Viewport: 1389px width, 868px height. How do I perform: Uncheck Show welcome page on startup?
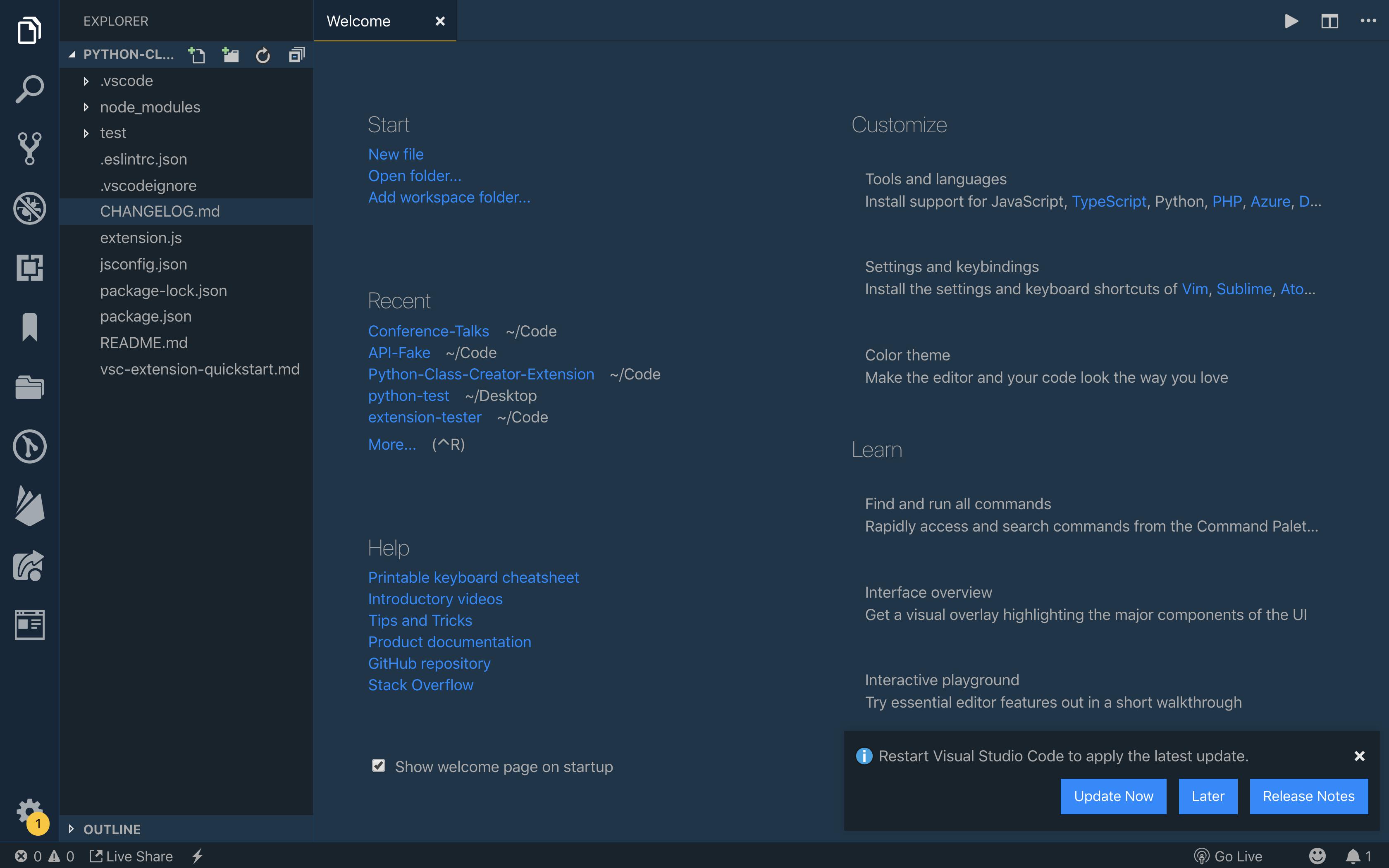(x=378, y=766)
